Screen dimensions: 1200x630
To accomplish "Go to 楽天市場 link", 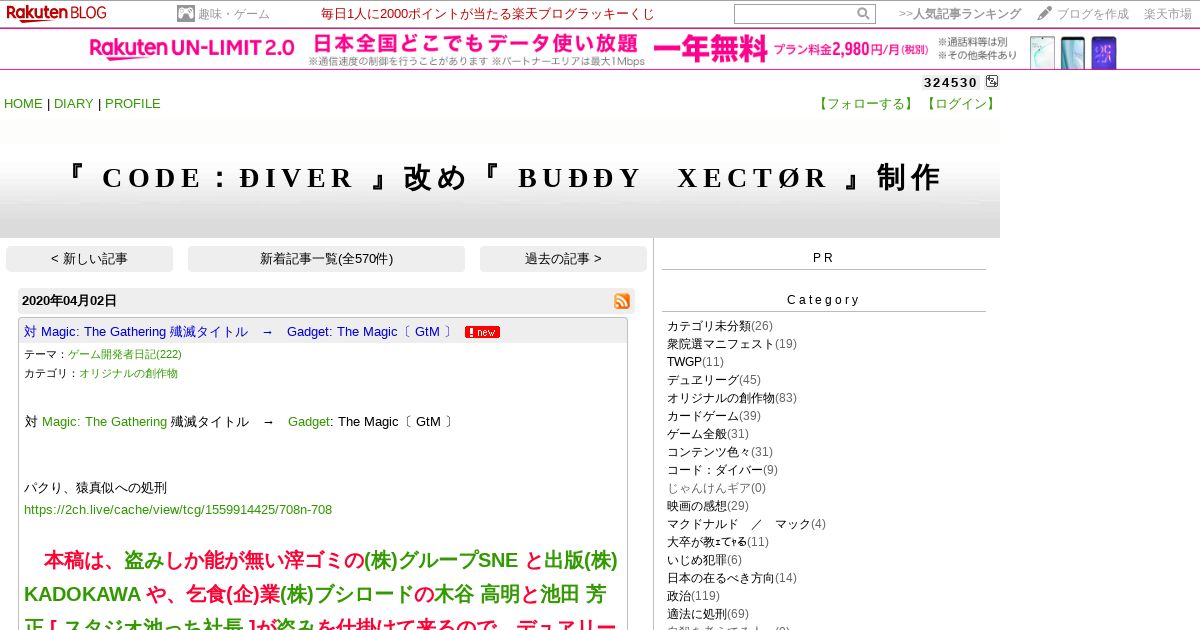I will coord(1168,14).
